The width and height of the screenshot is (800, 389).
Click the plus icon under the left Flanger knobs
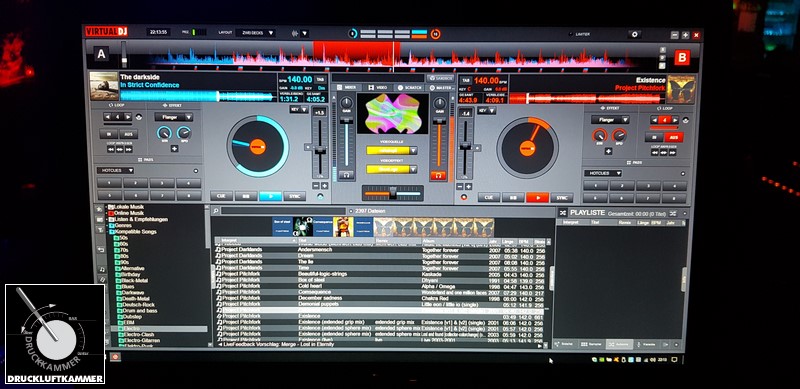[174, 149]
